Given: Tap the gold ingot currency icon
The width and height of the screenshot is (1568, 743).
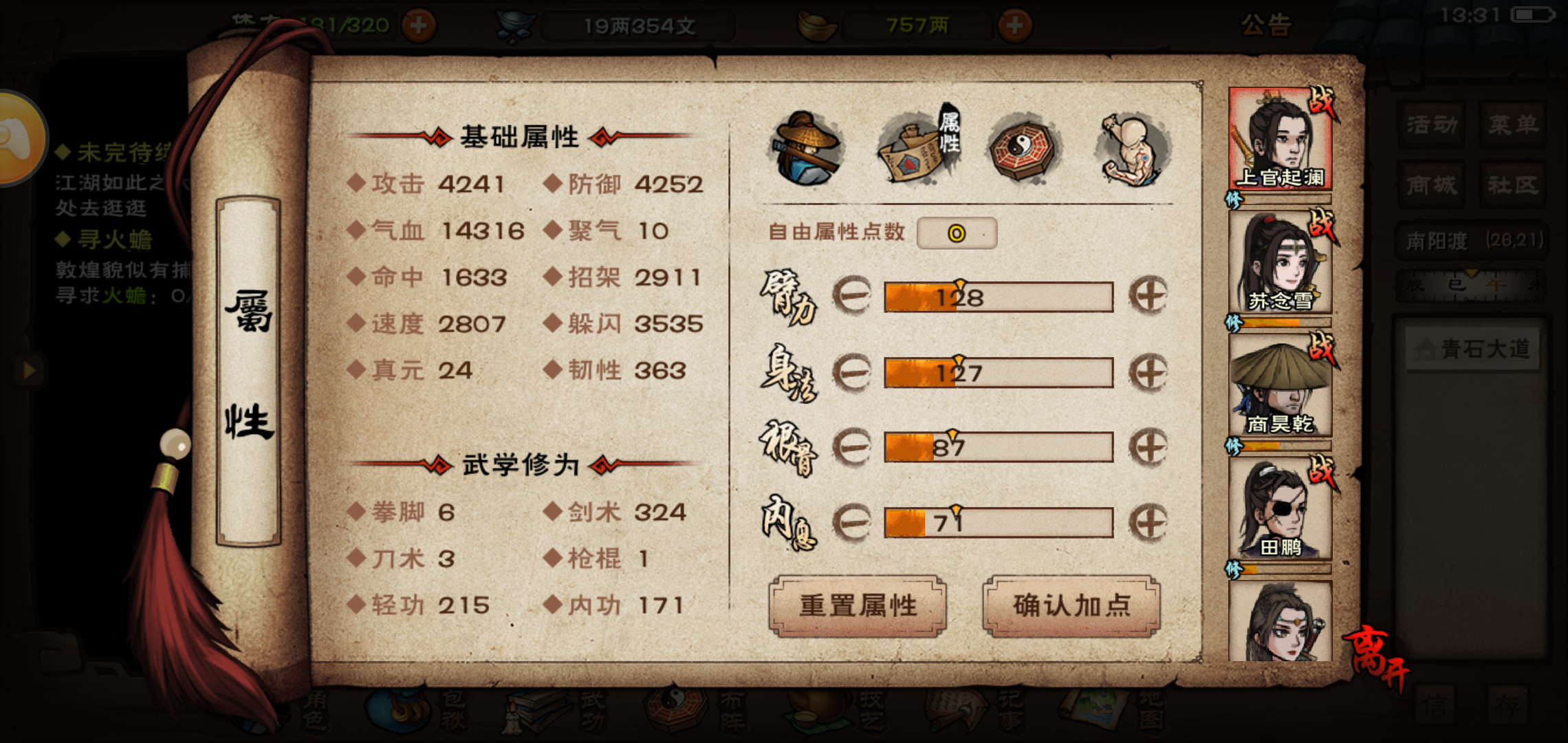Looking at the screenshot, I should point(816,25).
